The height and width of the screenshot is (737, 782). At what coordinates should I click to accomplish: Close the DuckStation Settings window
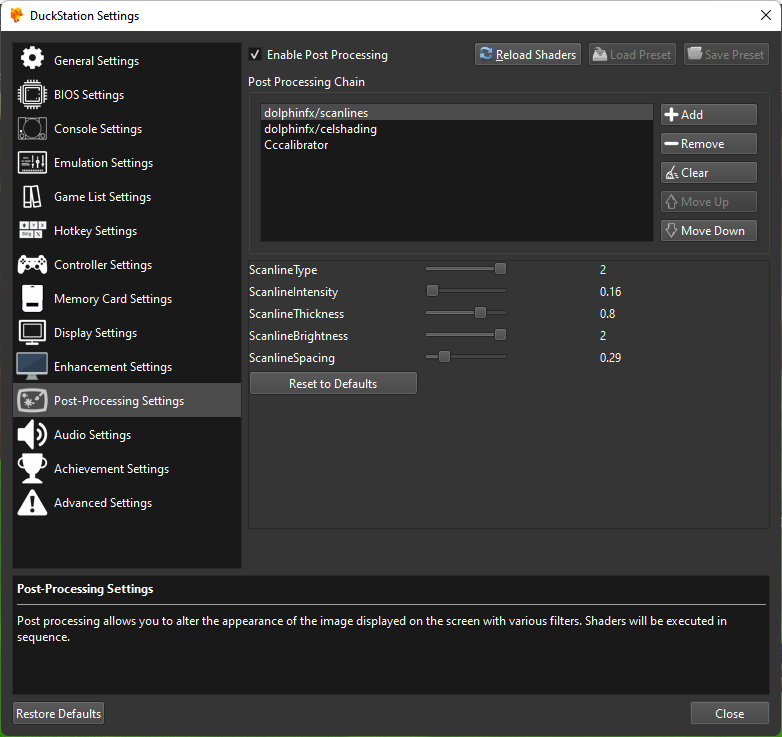coord(766,15)
